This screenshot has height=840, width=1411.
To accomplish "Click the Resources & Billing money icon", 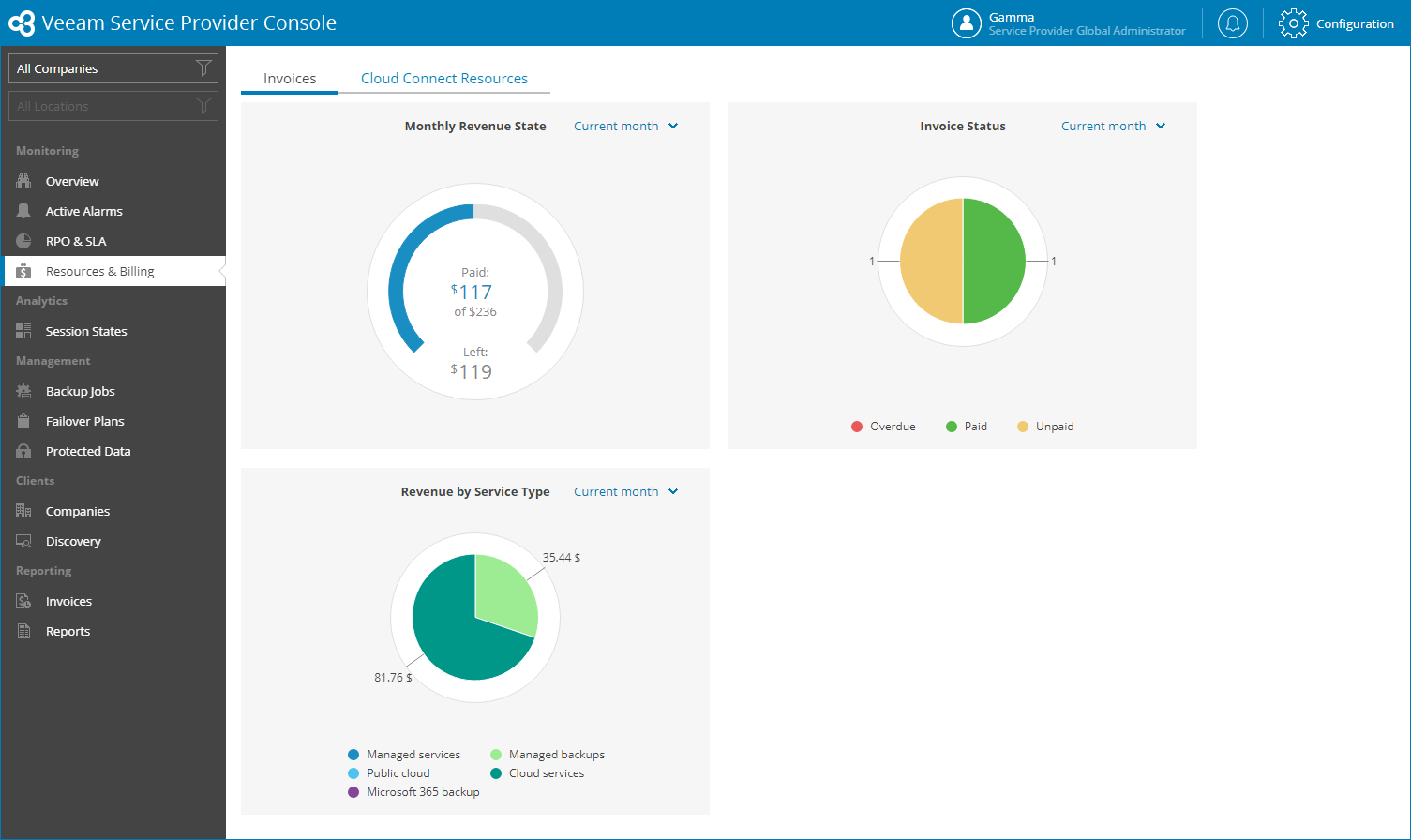I will [x=23, y=271].
